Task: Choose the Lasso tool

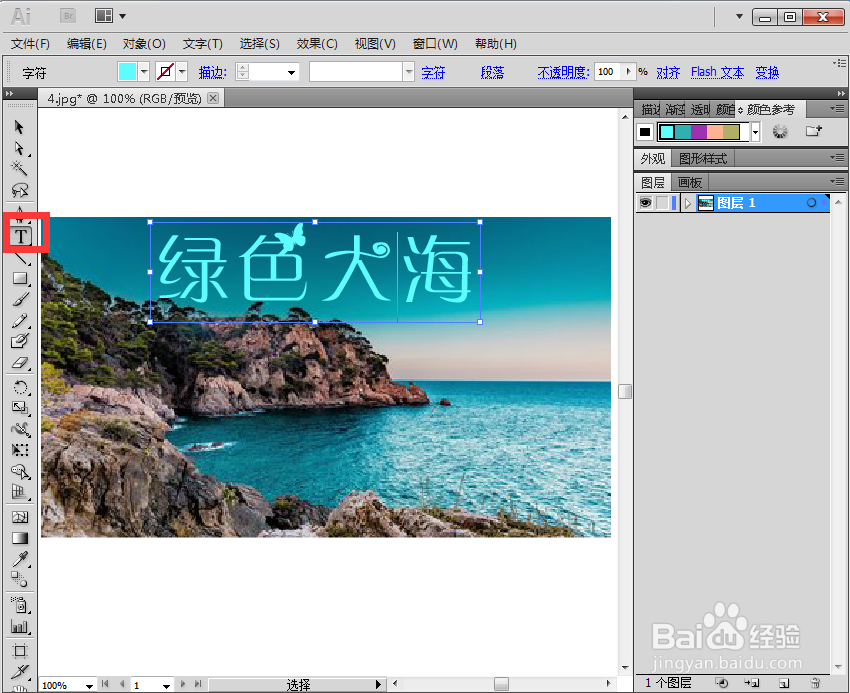Action: coord(20,190)
